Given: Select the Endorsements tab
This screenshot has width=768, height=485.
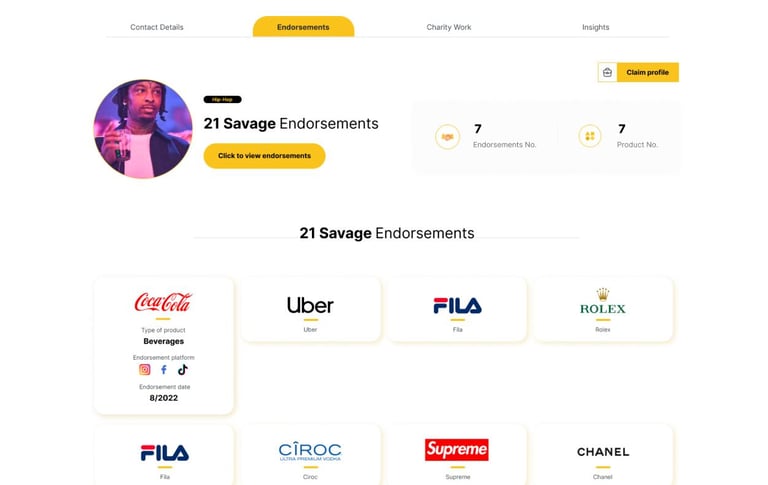Looking at the screenshot, I should 303,27.
